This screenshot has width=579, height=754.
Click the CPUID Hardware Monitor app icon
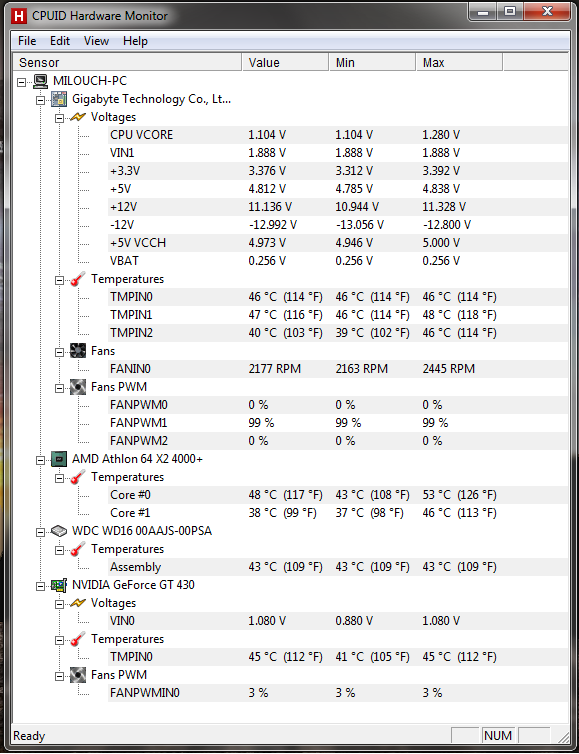pyautogui.click(x=19, y=16)
